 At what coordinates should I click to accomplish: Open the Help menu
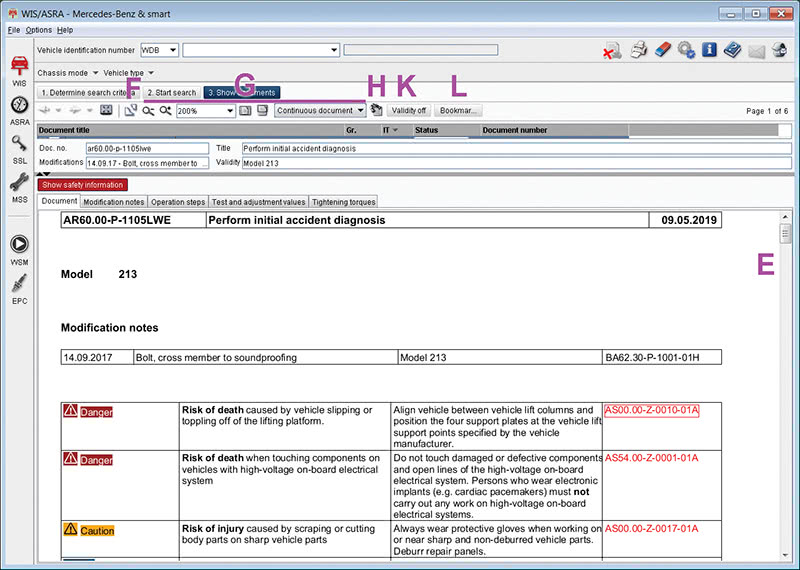tap(65, 30)
